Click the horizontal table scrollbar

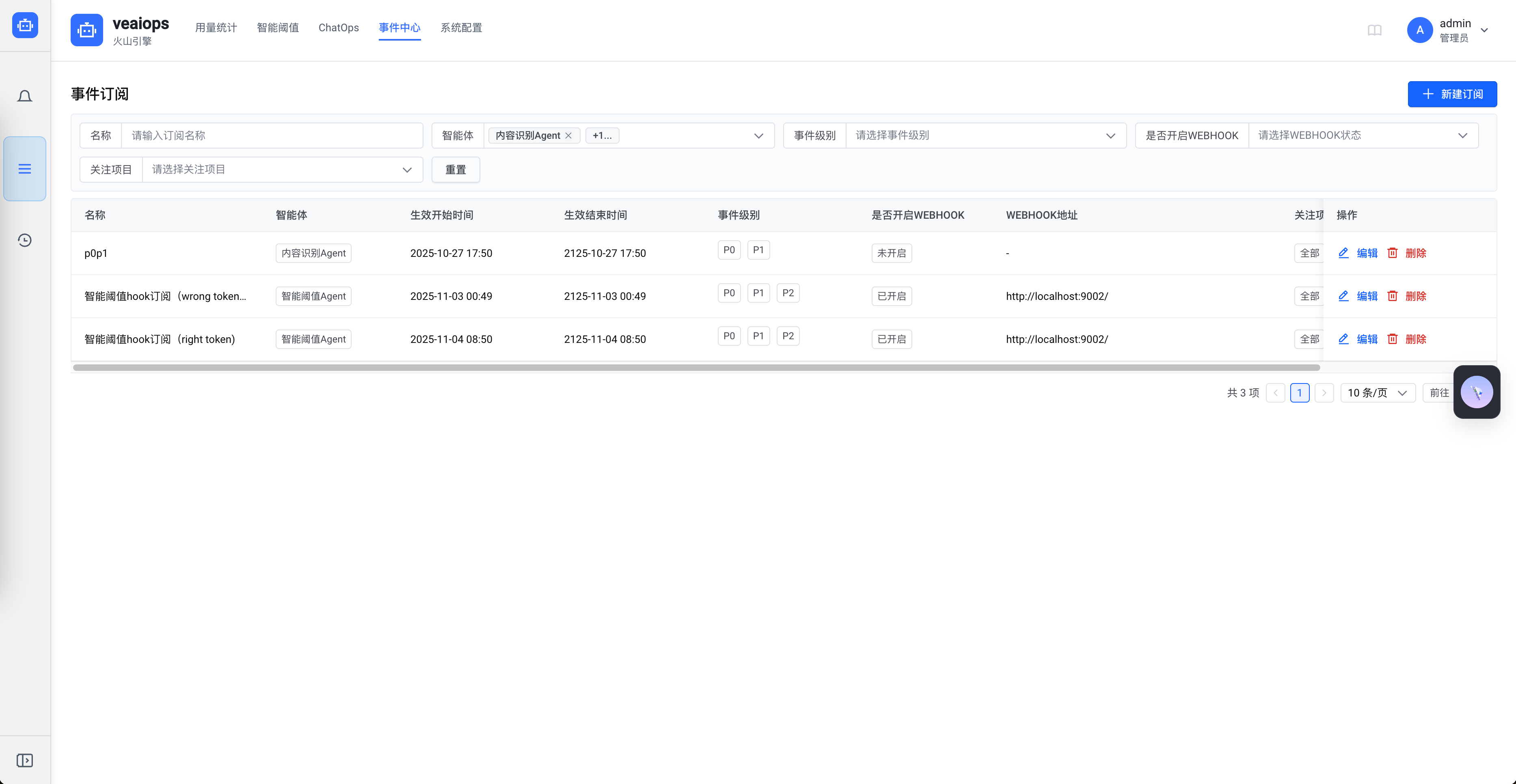695,368
